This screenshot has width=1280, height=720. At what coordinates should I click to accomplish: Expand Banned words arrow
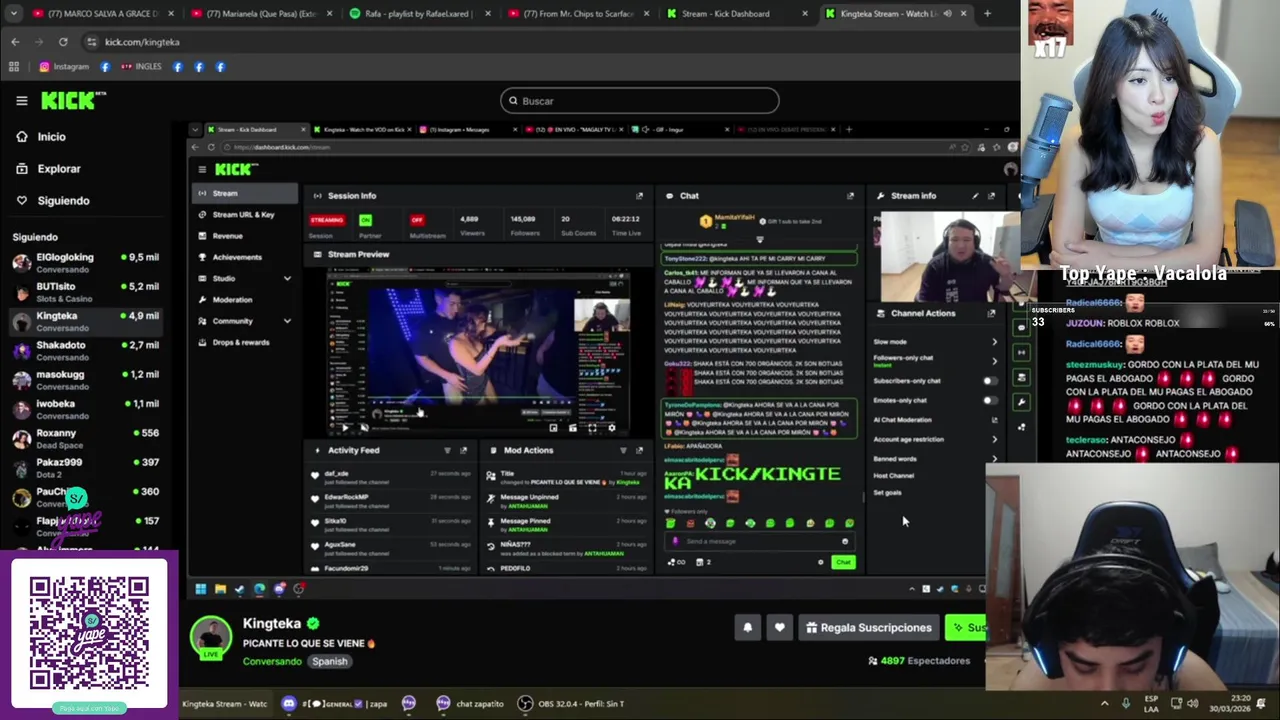click(x=994, y=458)
